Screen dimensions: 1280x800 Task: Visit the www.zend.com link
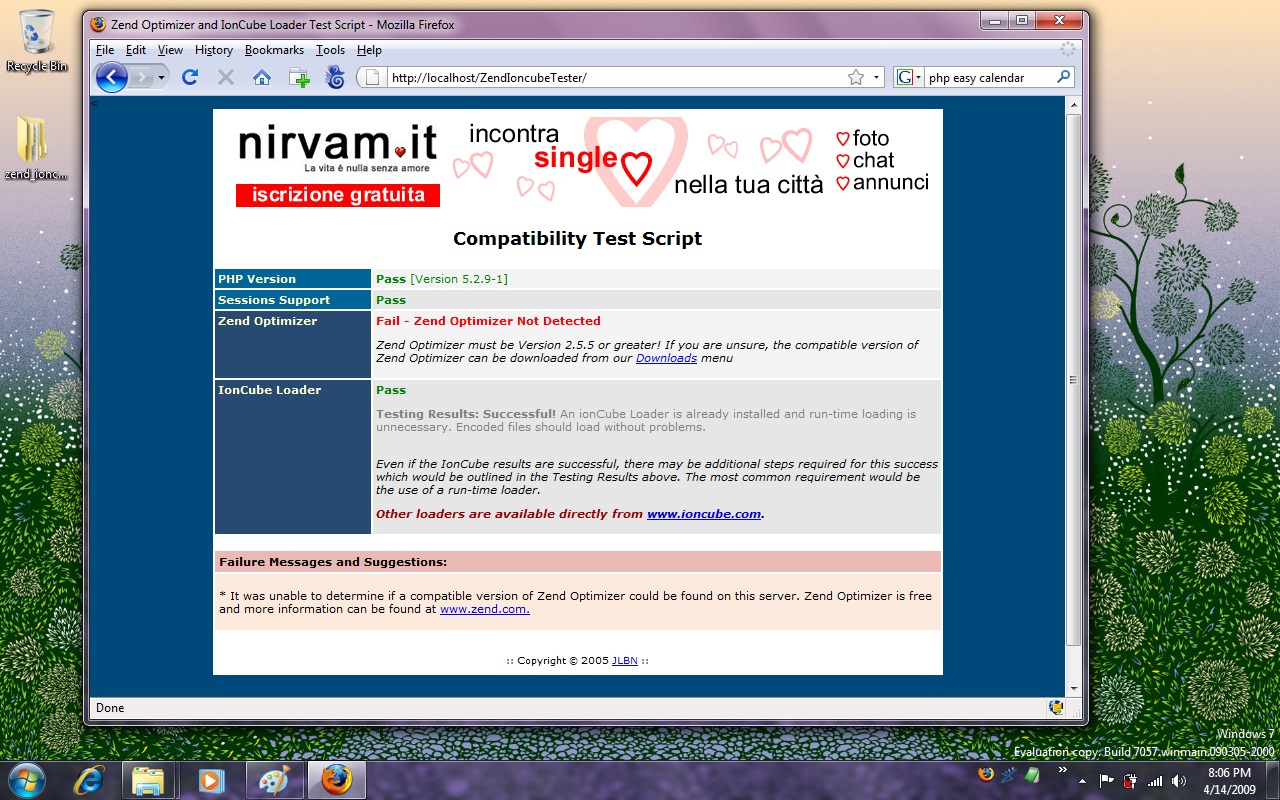point(484,609)
